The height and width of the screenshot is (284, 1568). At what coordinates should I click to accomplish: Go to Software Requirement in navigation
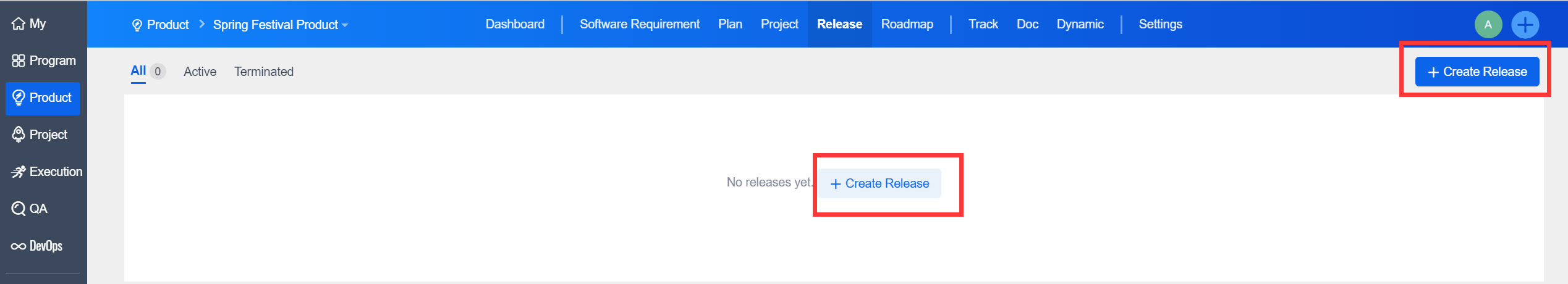click(639, 24)
